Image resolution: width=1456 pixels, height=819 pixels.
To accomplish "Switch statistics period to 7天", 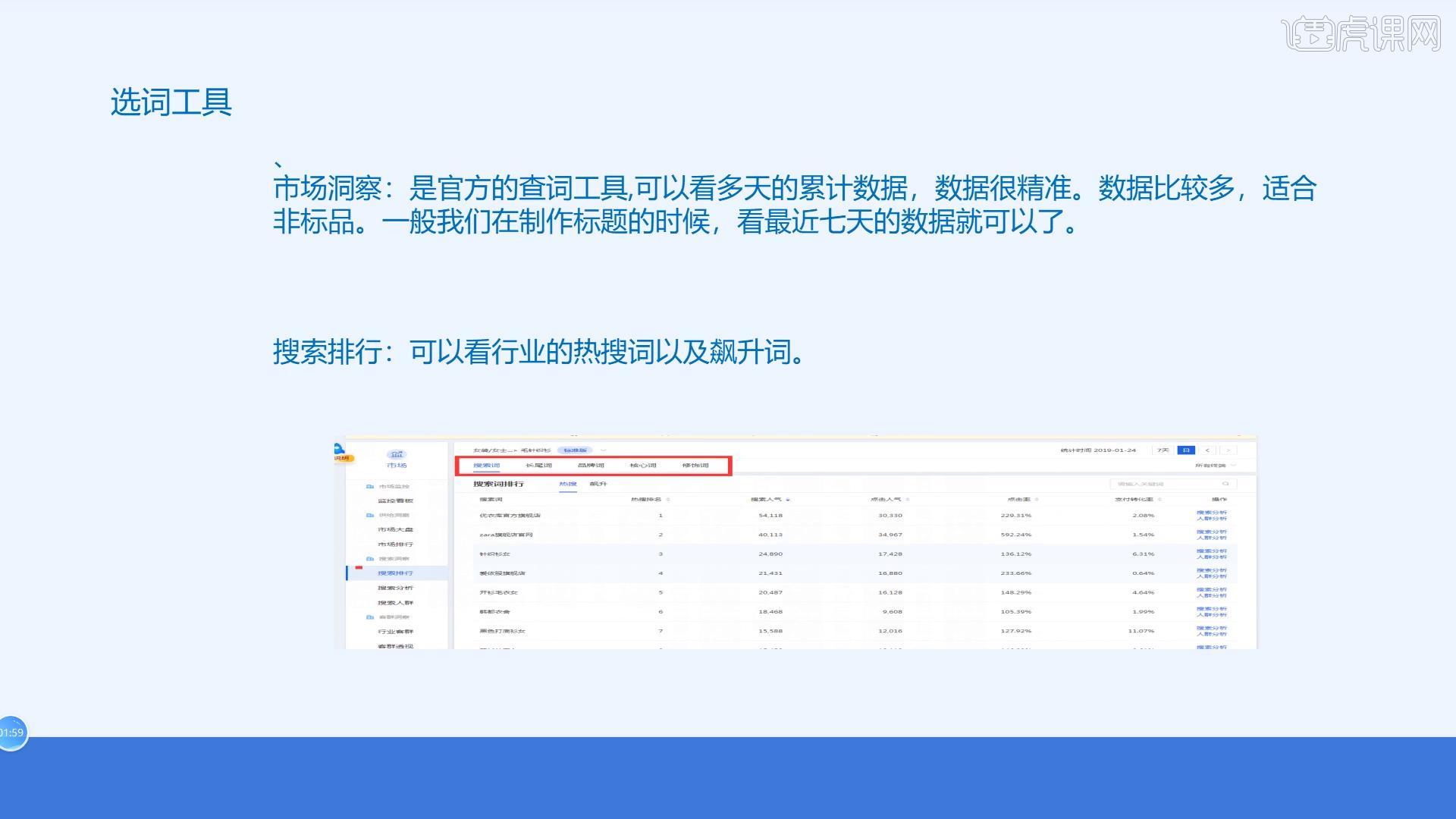I will [1163, 450].
